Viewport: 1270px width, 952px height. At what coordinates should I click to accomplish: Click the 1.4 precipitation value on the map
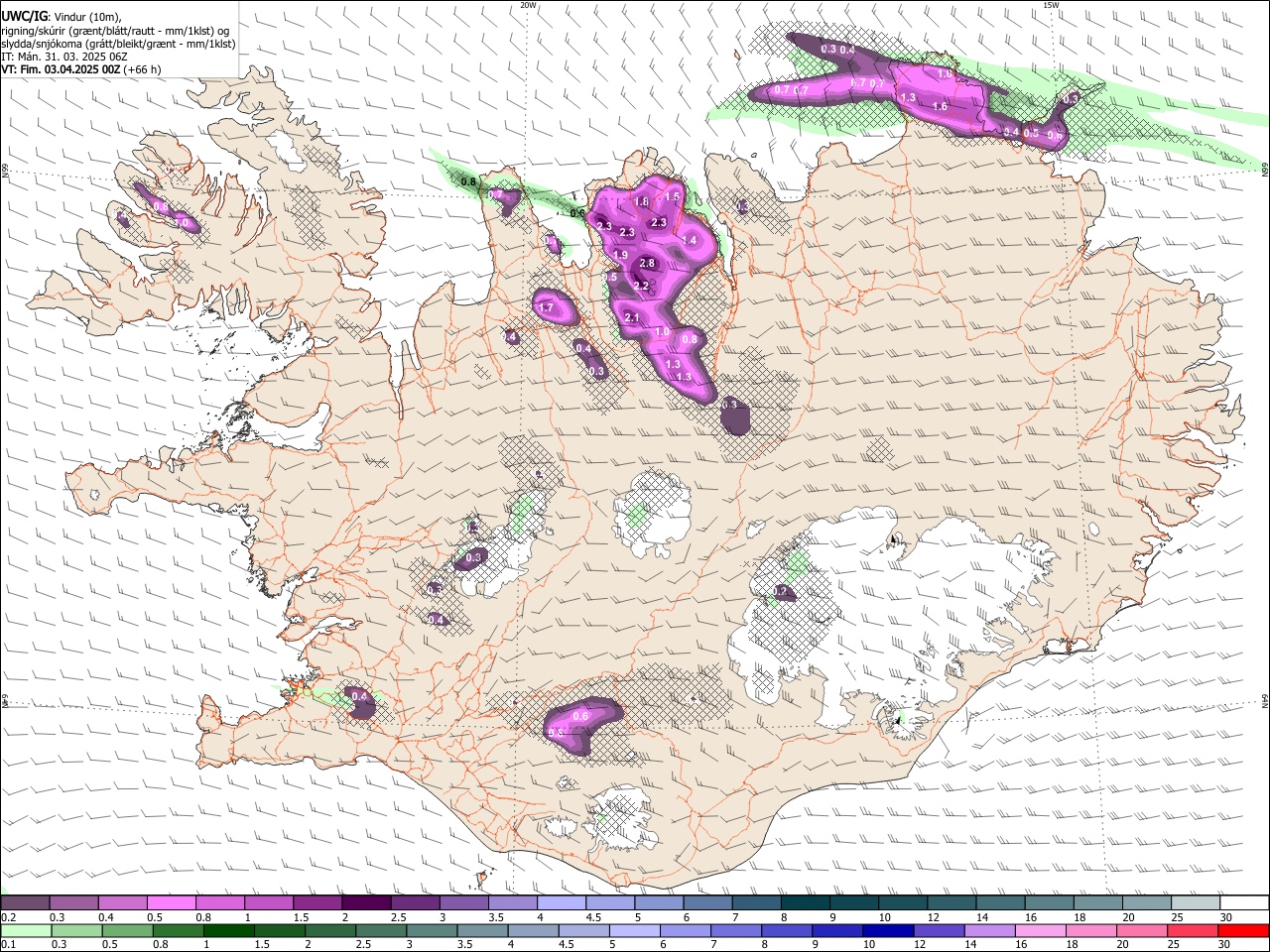point(690,241)
